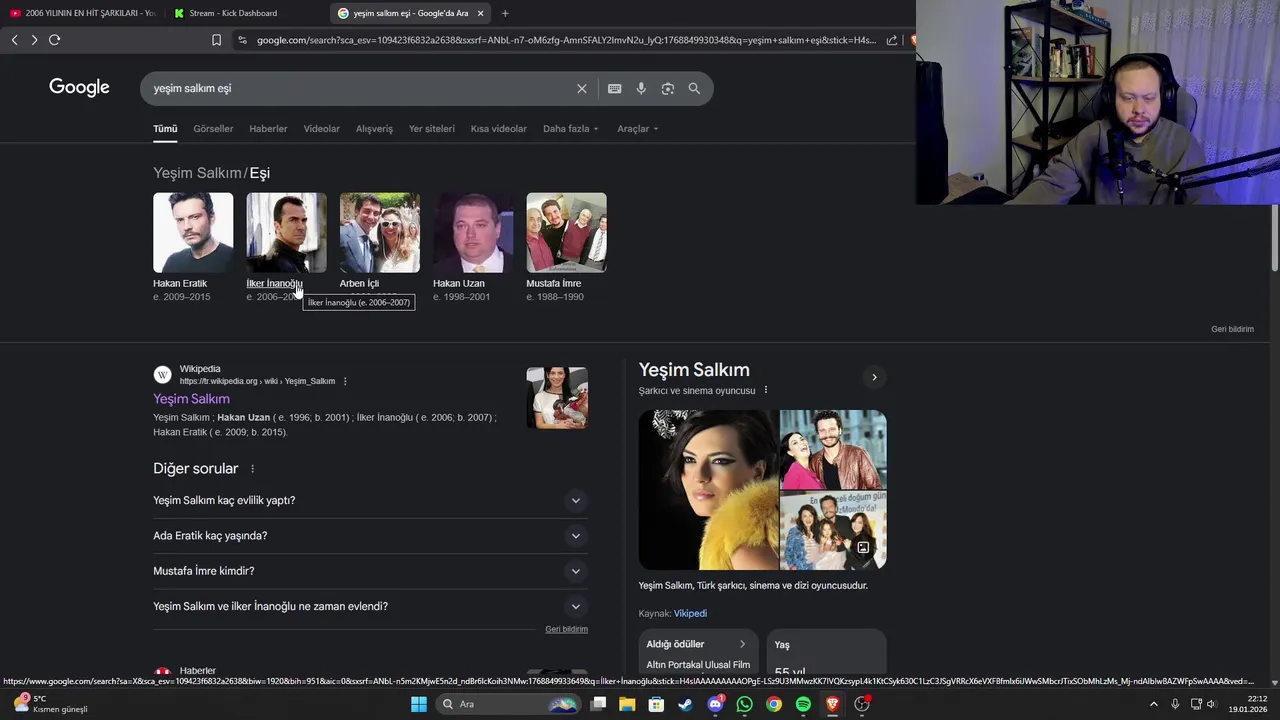Screen dimensions: 1280x720
Task: Switch to Videolar tab
Action: 322,129
